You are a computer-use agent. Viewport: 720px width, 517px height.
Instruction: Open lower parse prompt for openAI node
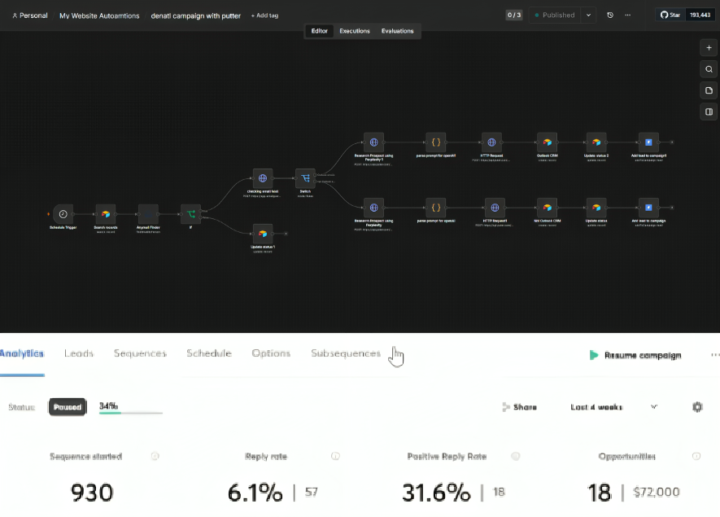(x=436, y=208)
